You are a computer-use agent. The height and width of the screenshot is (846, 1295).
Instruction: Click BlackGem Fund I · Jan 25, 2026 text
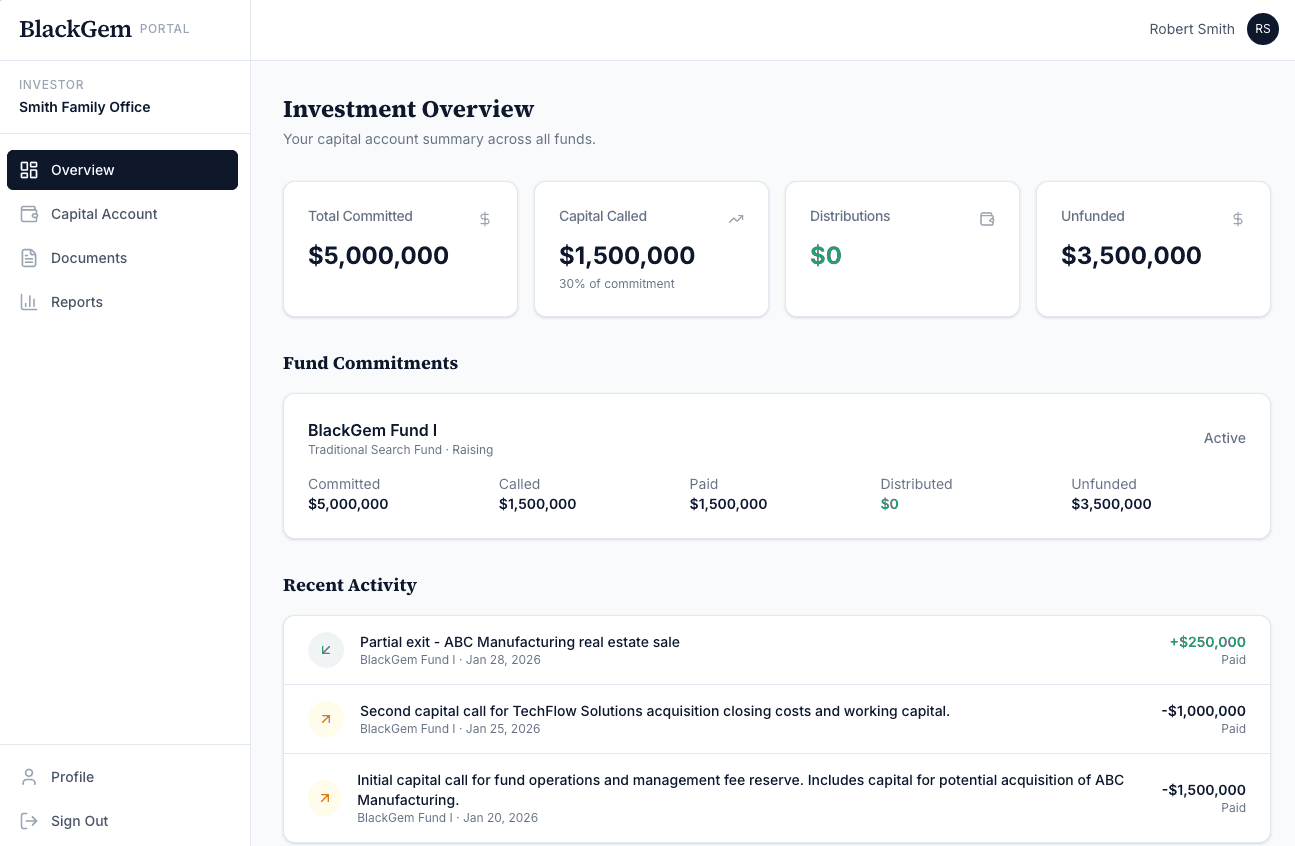point(450,729)
